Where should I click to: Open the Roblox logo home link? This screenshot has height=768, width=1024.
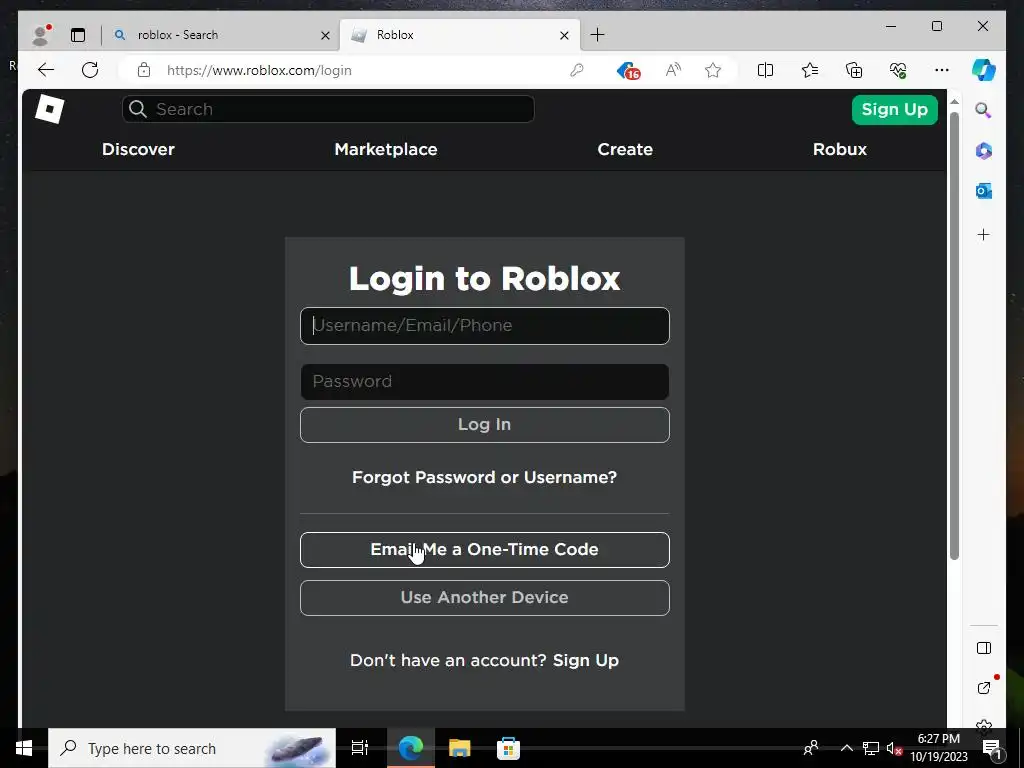[x=50, y=109]
